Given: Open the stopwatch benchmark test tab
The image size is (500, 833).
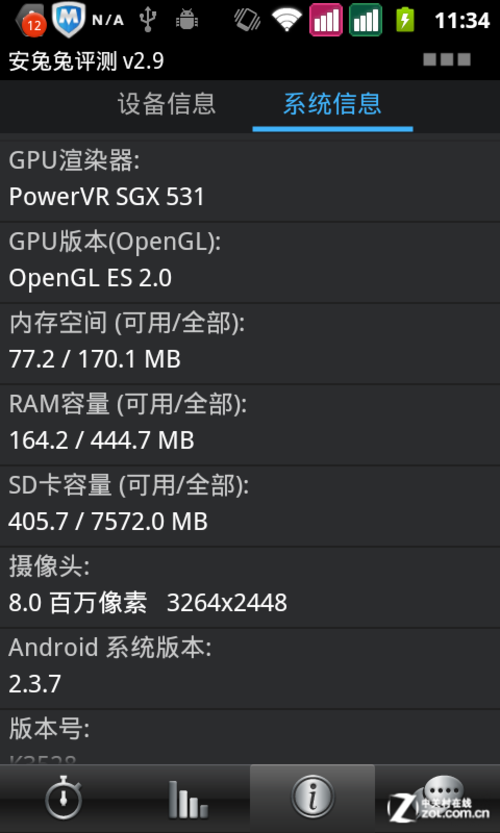Looking at the screenshot, I should (63, 798).
